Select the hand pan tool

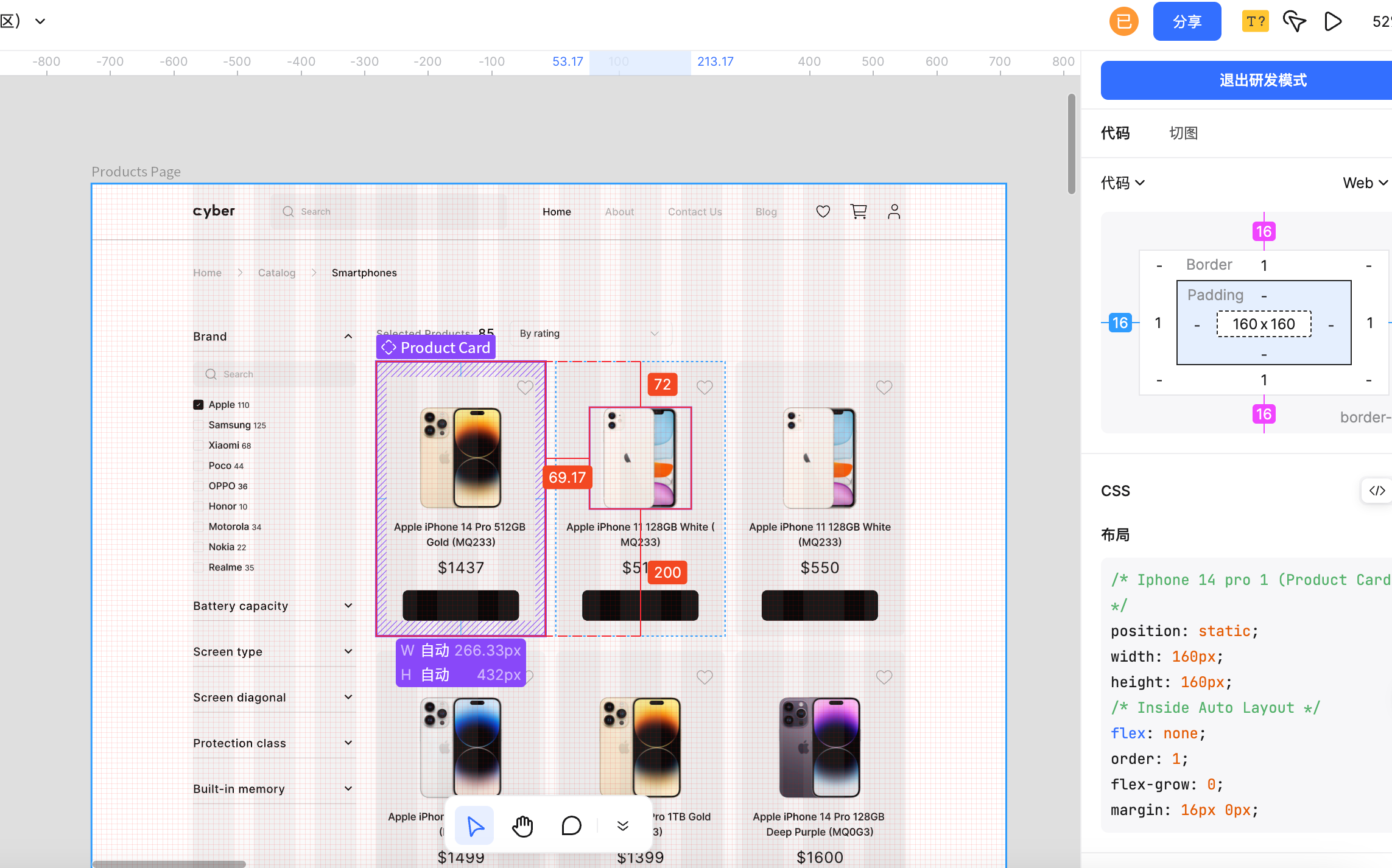pos(522,826)
